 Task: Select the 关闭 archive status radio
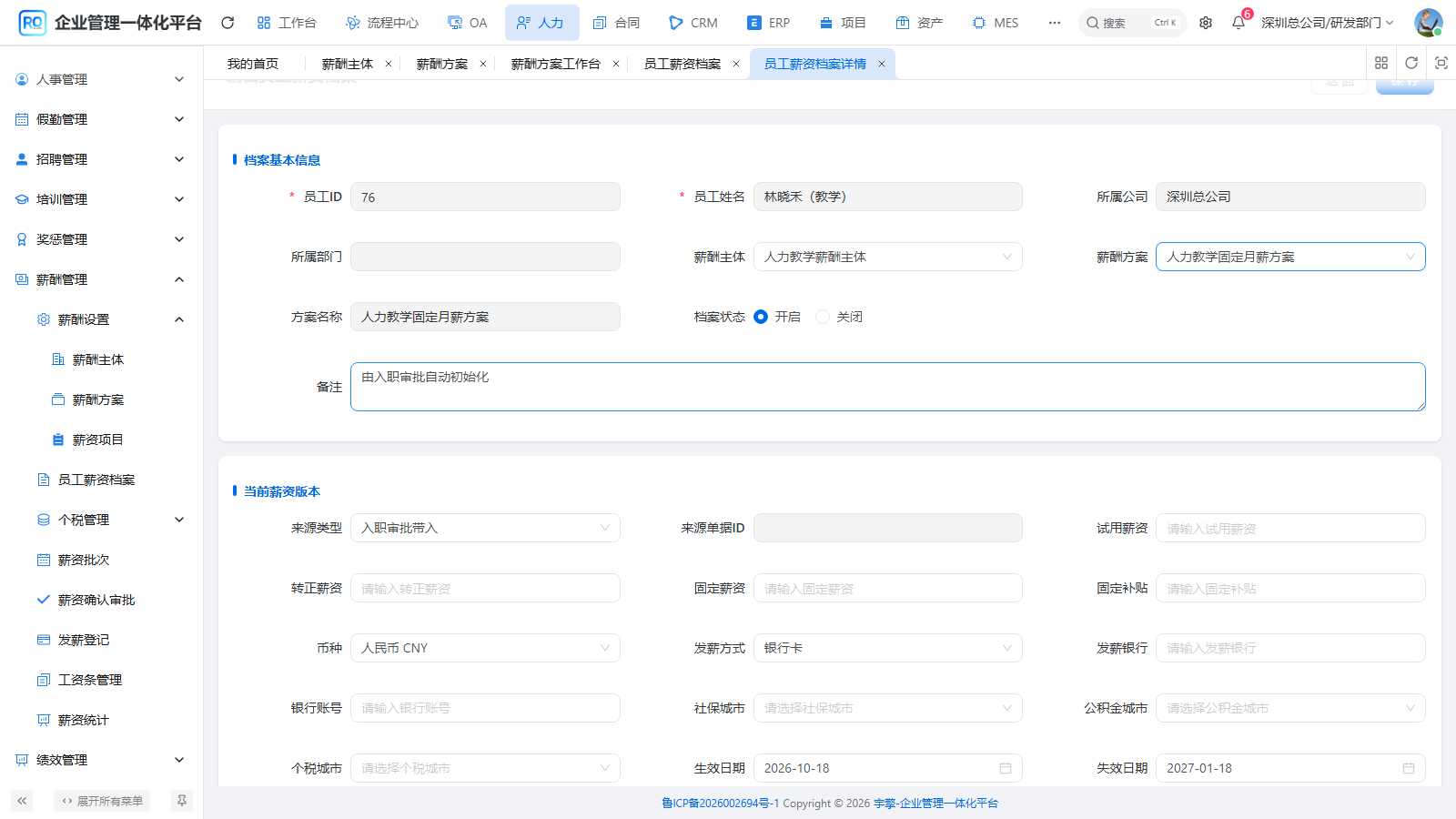point(823,317)
